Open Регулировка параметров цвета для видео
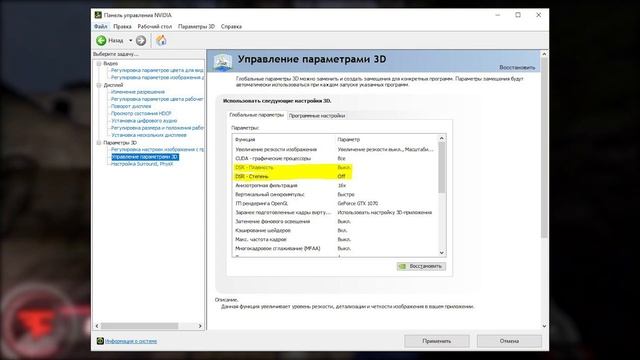640x360 pixels. tap(157, 70)
